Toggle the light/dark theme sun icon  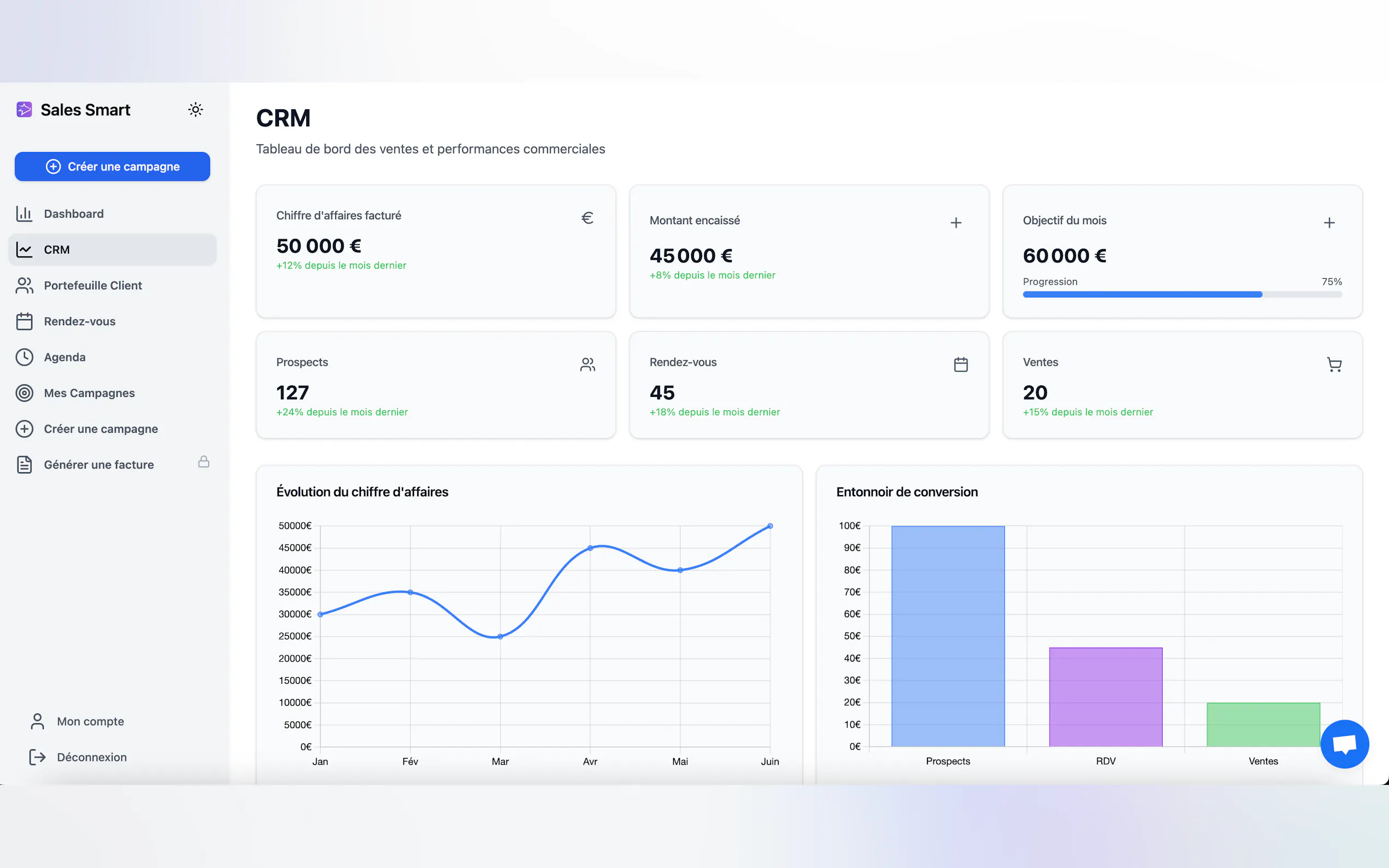point(195,110)
